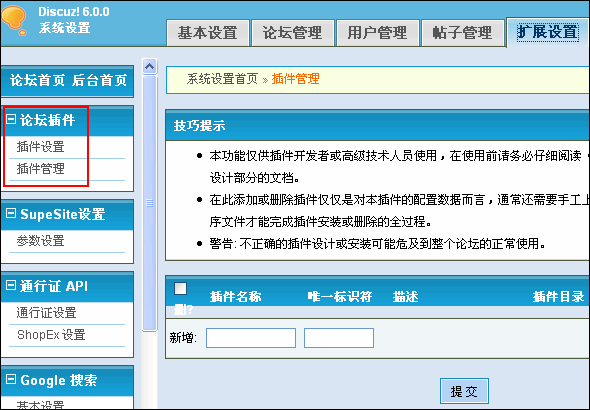Select the 扩展设置 tab
The height and width of the screenshot is (410, 590).
point(548,32)
